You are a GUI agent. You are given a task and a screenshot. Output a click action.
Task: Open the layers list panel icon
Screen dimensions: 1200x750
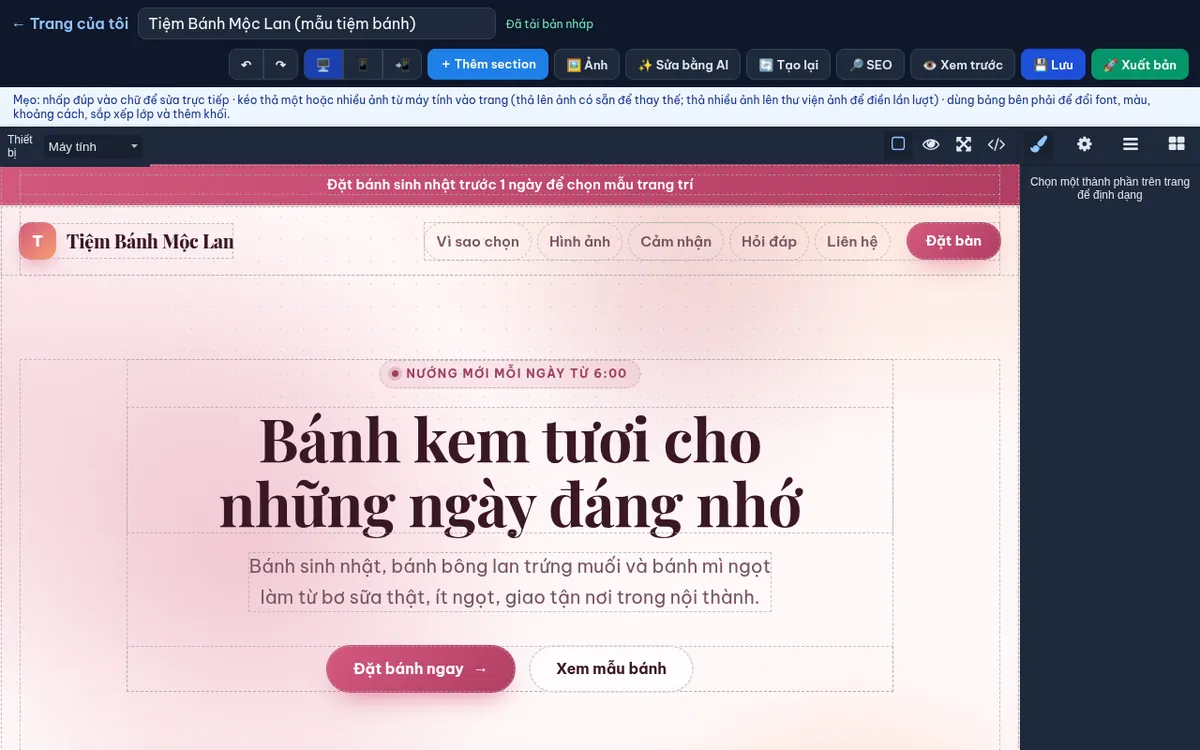click(x=1130, y=144)
